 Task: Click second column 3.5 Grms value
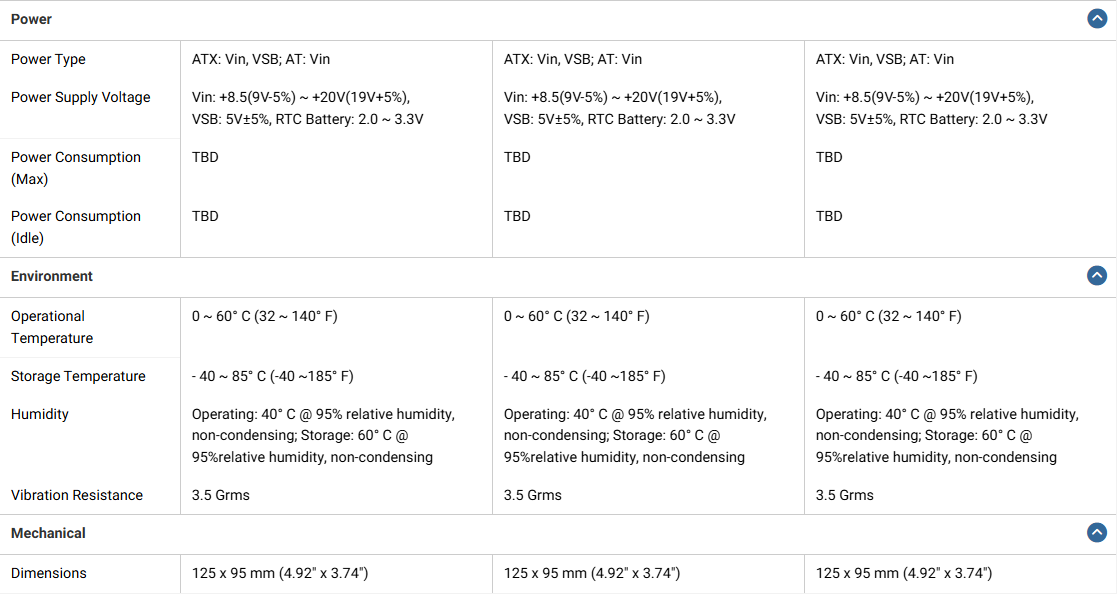(x=533, y=496)
